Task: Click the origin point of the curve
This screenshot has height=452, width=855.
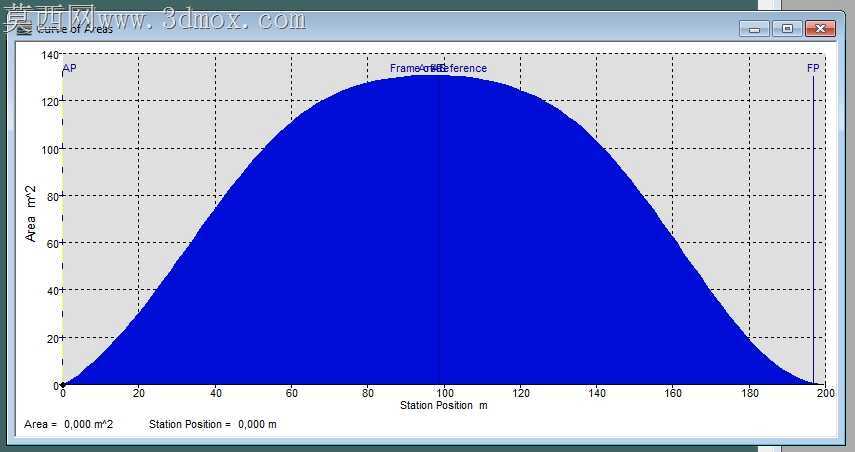Action: (63, 385)
